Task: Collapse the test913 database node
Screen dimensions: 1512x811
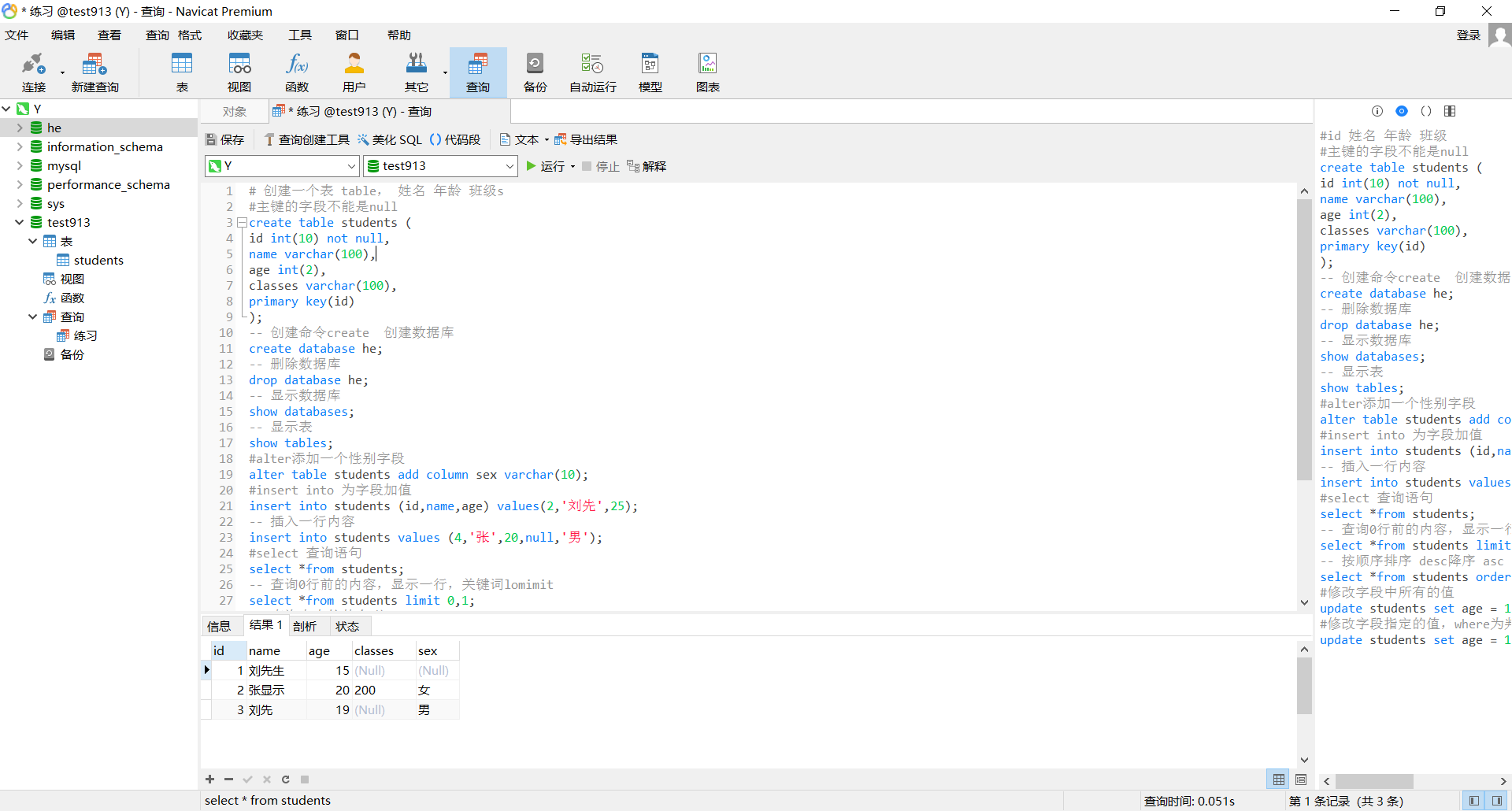Action: [20, 222]
